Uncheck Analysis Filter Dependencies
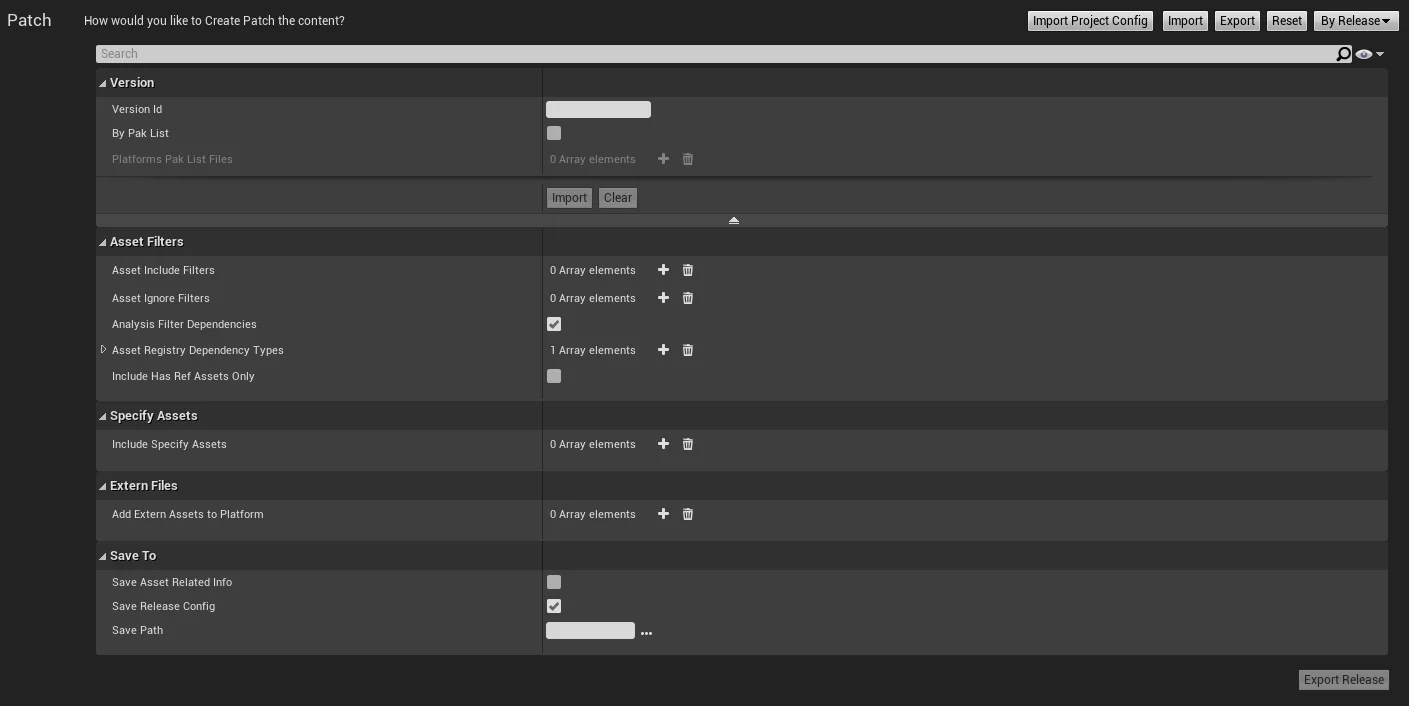Screen dimensions: 1409x706 pos(554,324)
